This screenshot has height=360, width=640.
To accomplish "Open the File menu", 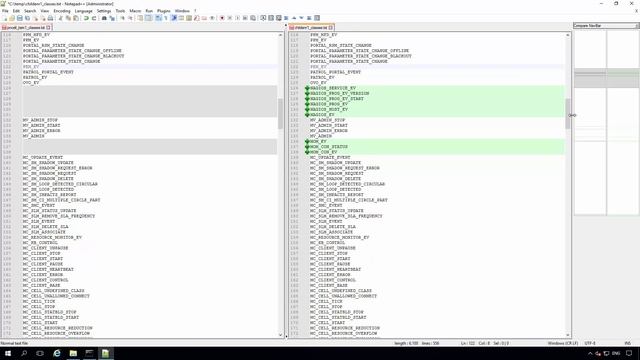I will [5, 11].
